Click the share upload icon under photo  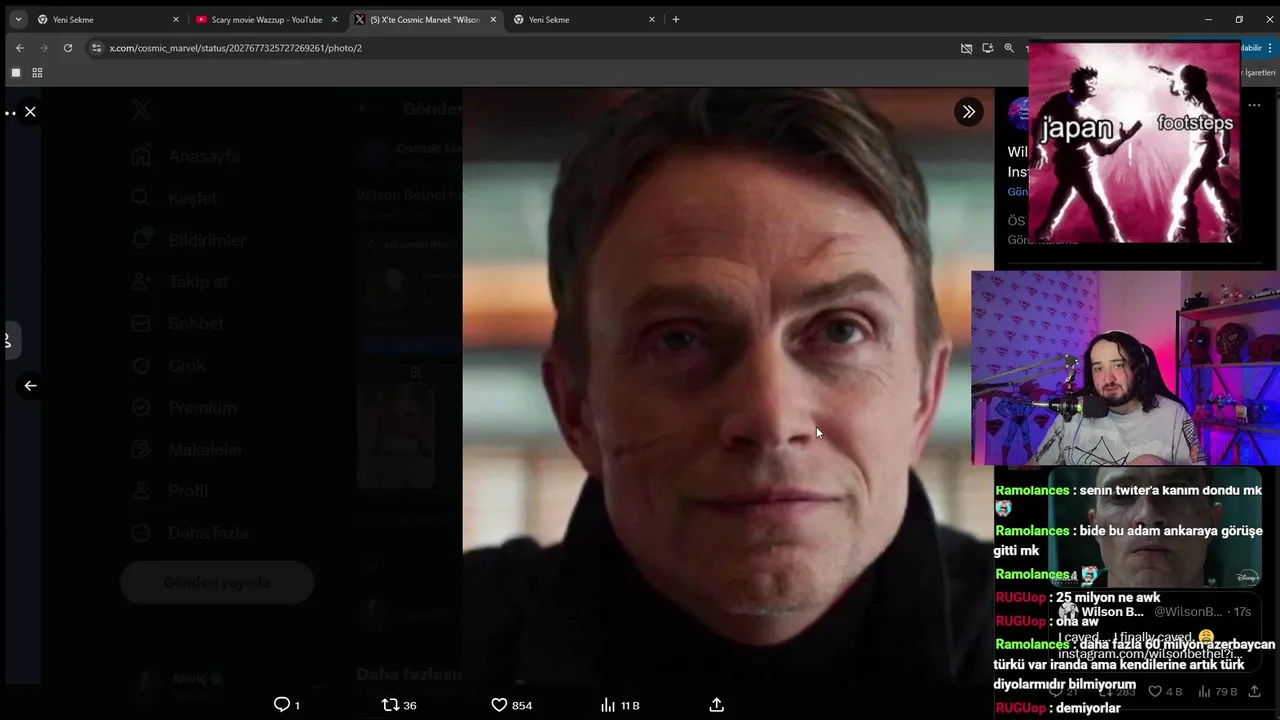coord(716,705)
